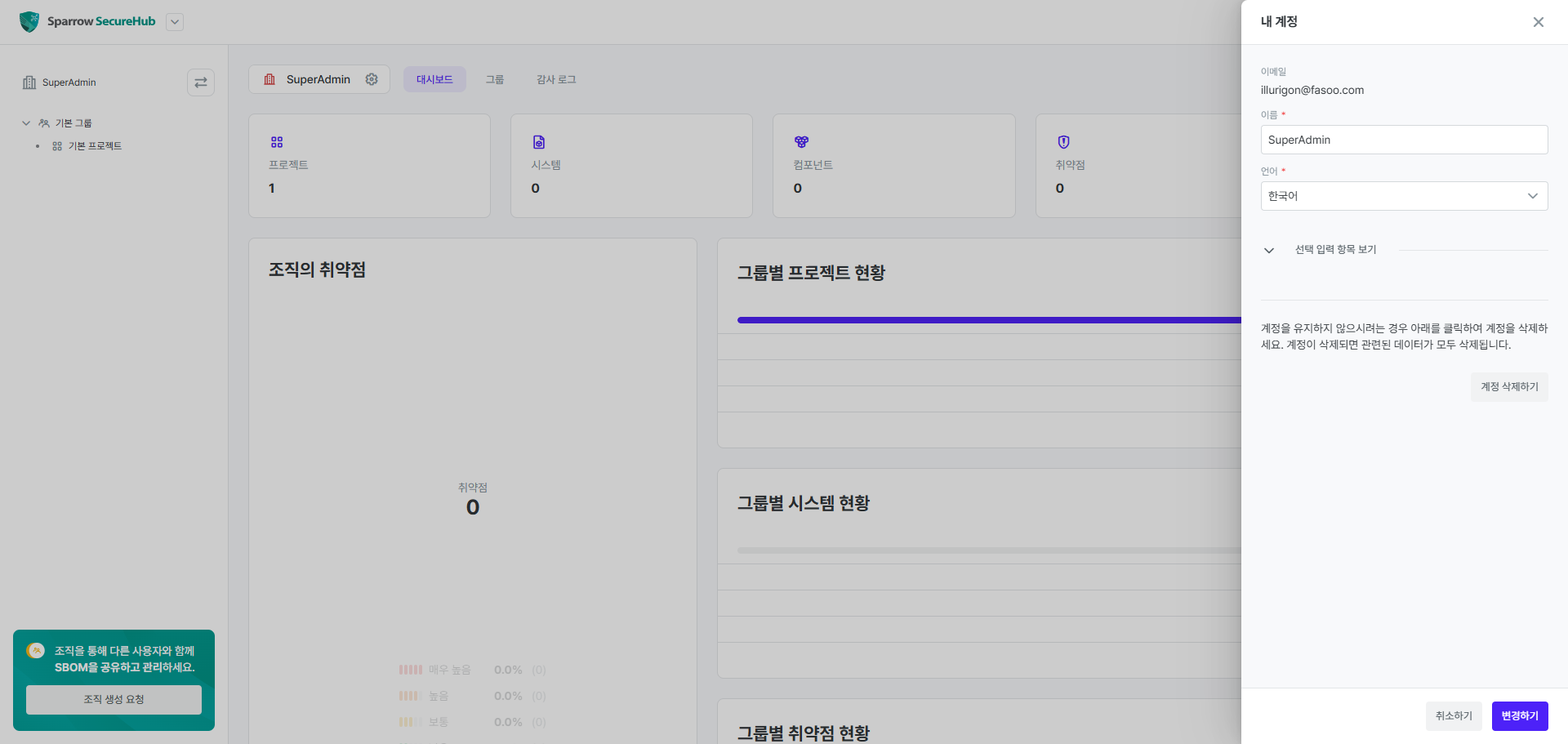Click the 프로젝트 count value 1
The width and height of the screenshot is (1568, 744).
click(x=272, y=189)
